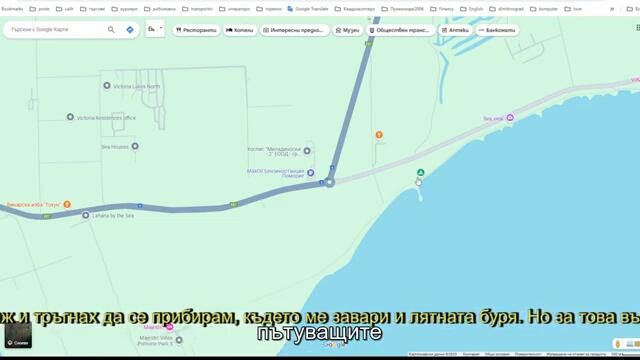The width and height of the screenshot is (640, 360).
Task: Open the language/input dropdown next to search
Action: (155, 29)
